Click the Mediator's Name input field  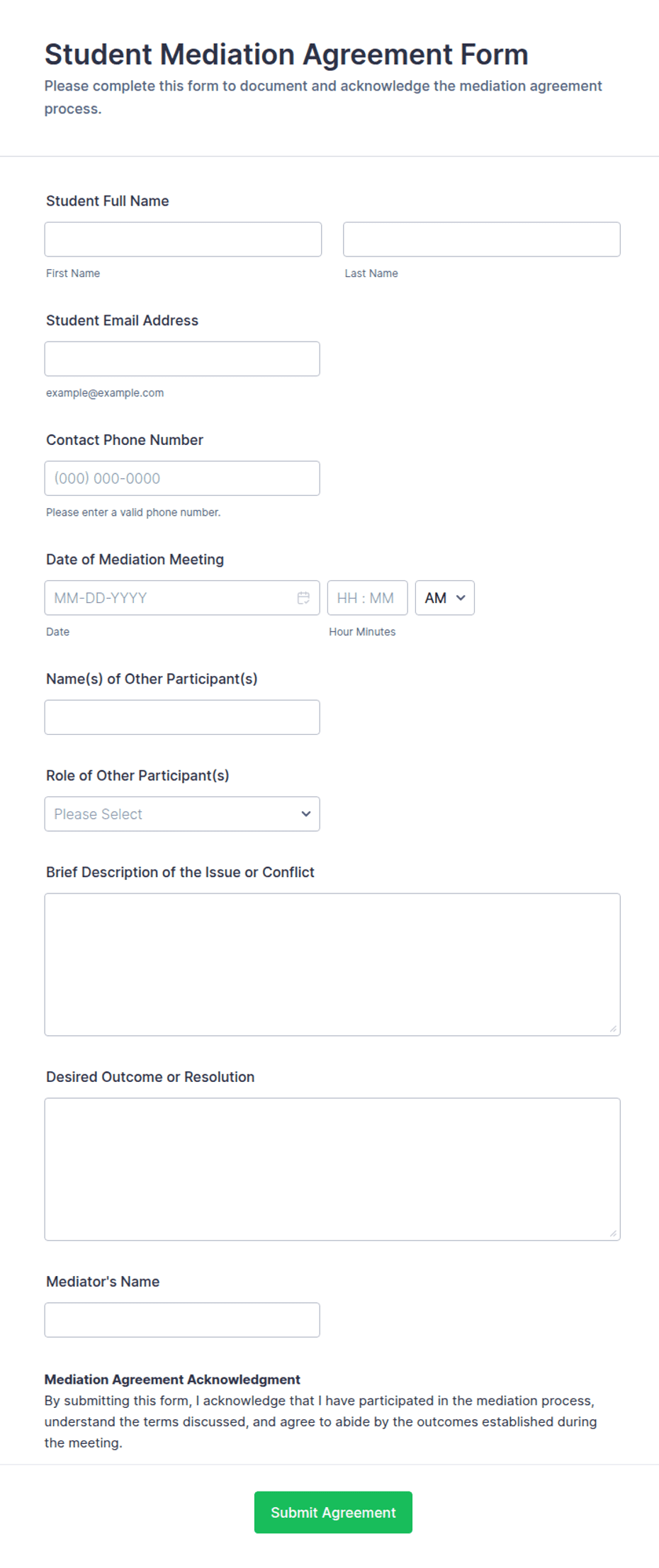pos(182,1320)
